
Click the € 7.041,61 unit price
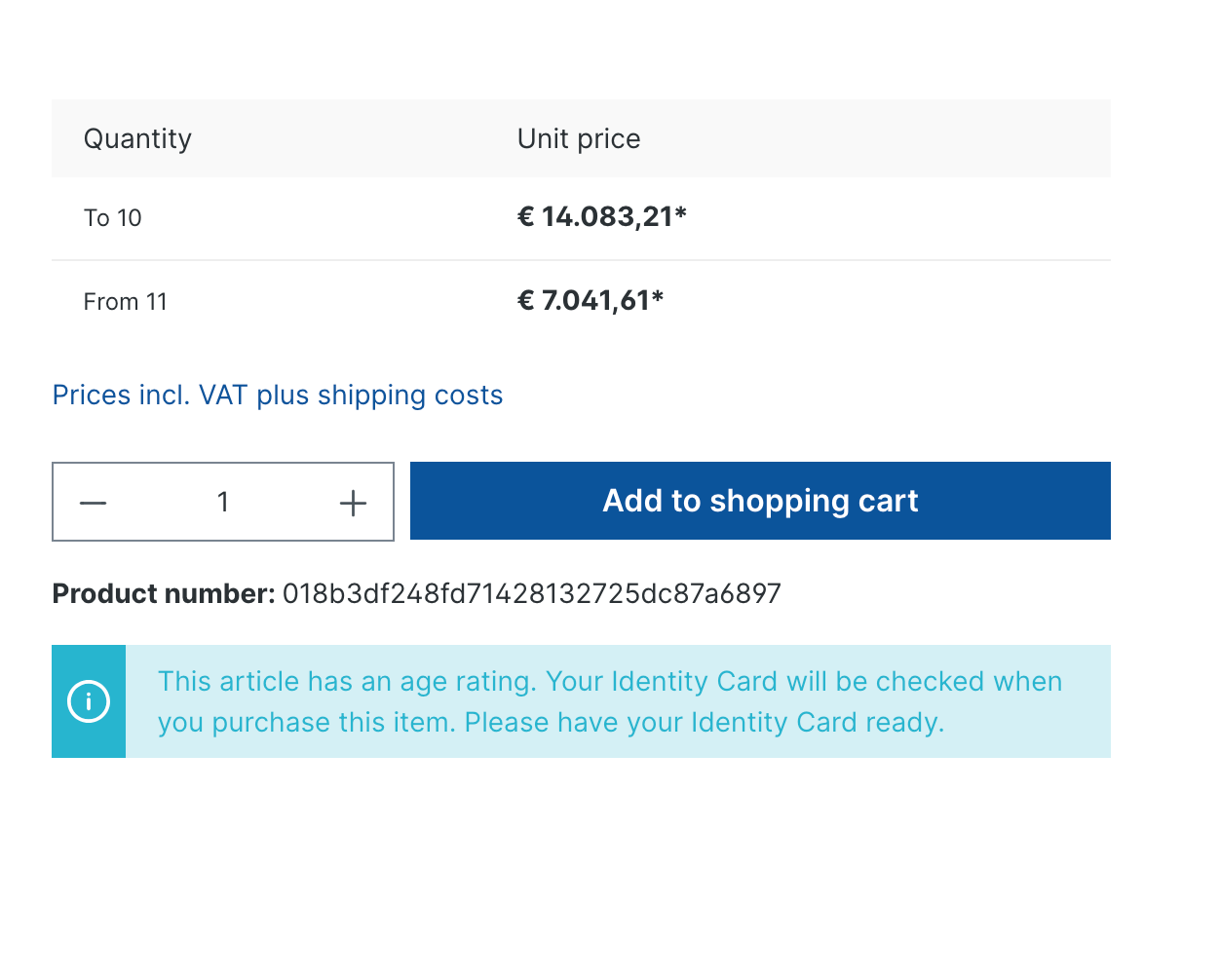584,300
